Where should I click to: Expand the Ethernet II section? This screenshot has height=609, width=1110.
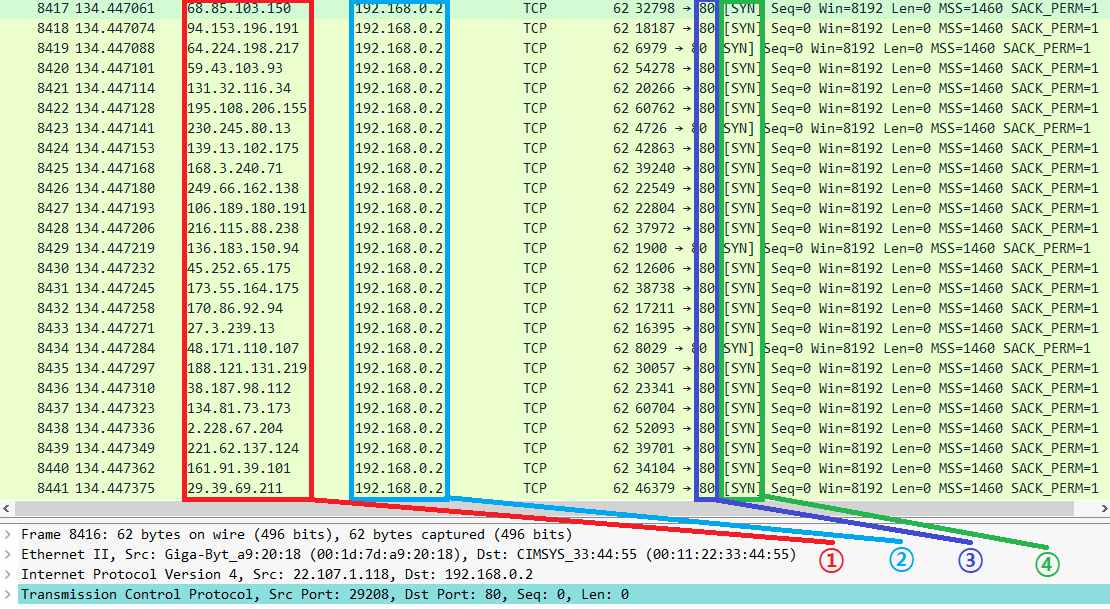[x=8, y=554]
